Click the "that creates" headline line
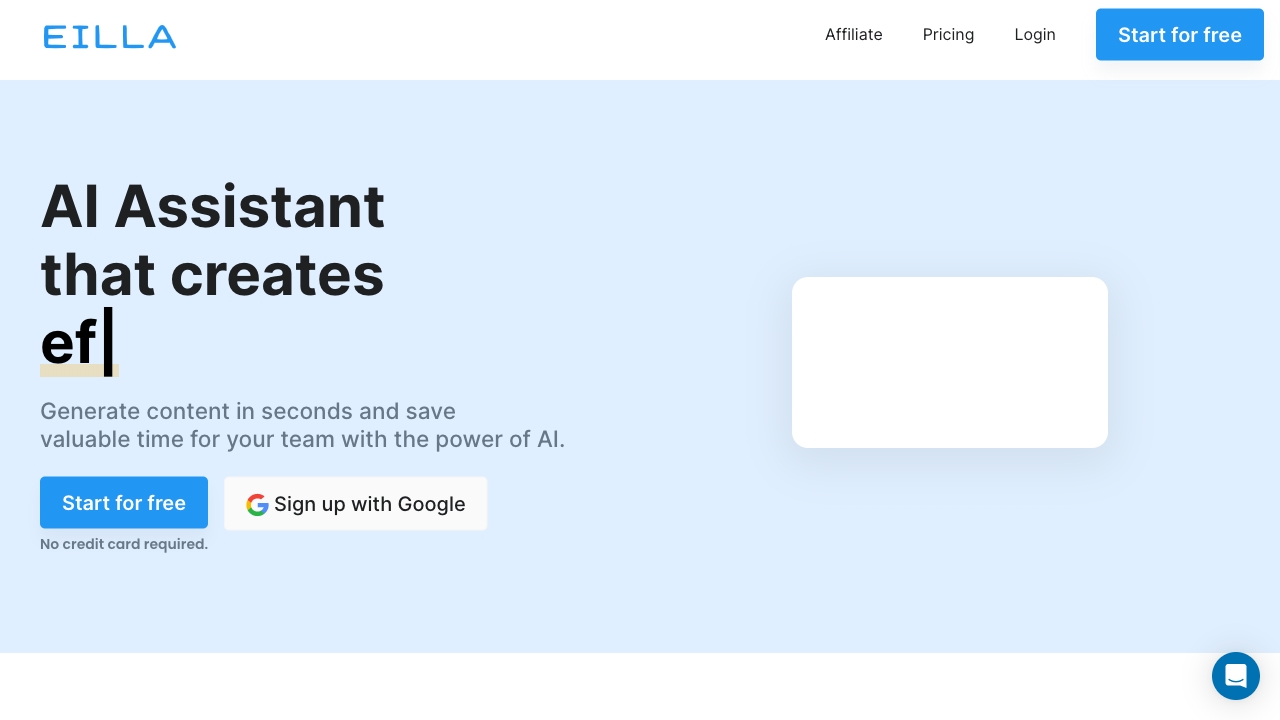 212,274
